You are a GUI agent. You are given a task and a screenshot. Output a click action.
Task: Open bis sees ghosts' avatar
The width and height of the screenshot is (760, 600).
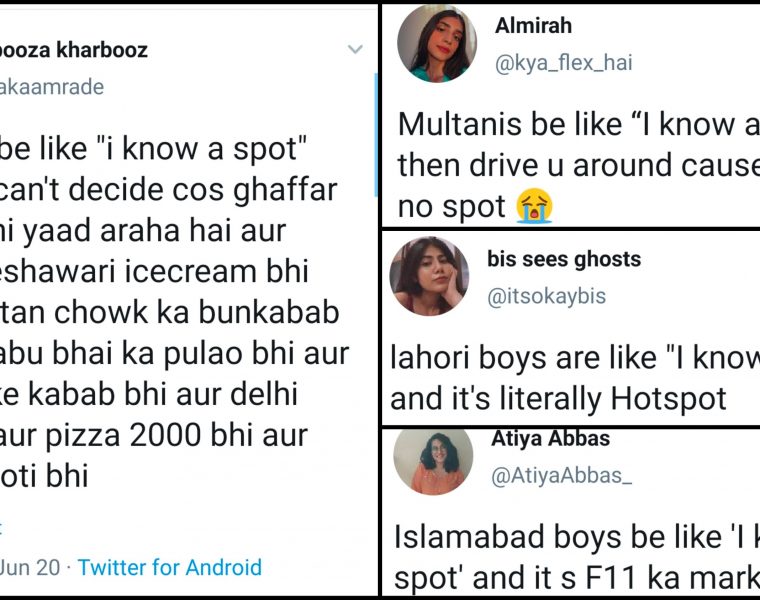coord(428,276)
